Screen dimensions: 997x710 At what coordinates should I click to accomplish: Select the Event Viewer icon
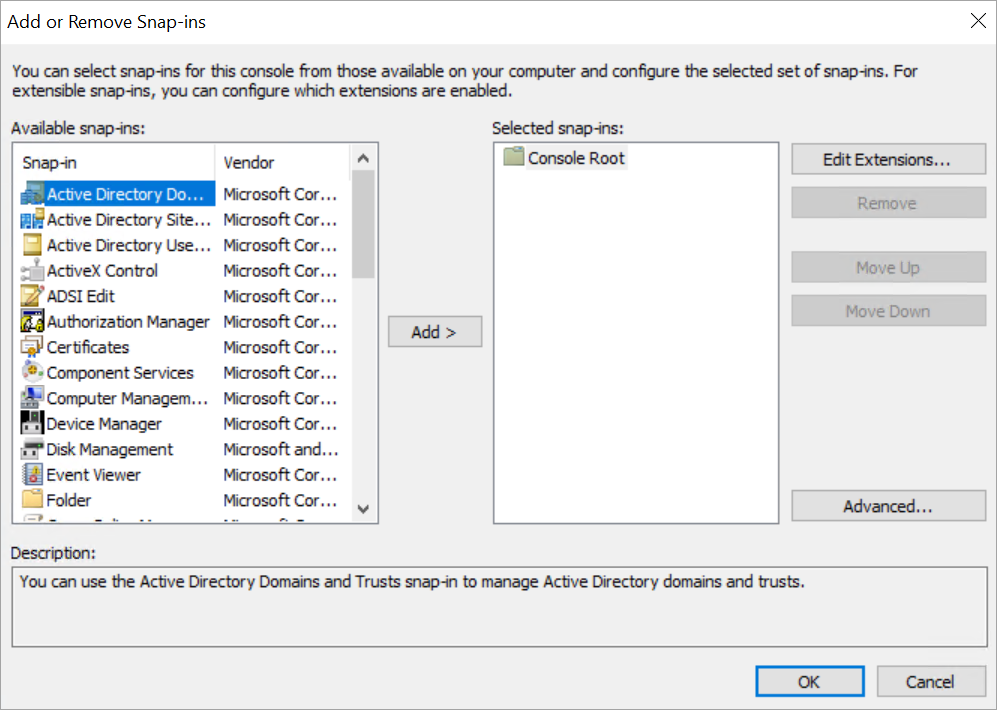[32, 475]
